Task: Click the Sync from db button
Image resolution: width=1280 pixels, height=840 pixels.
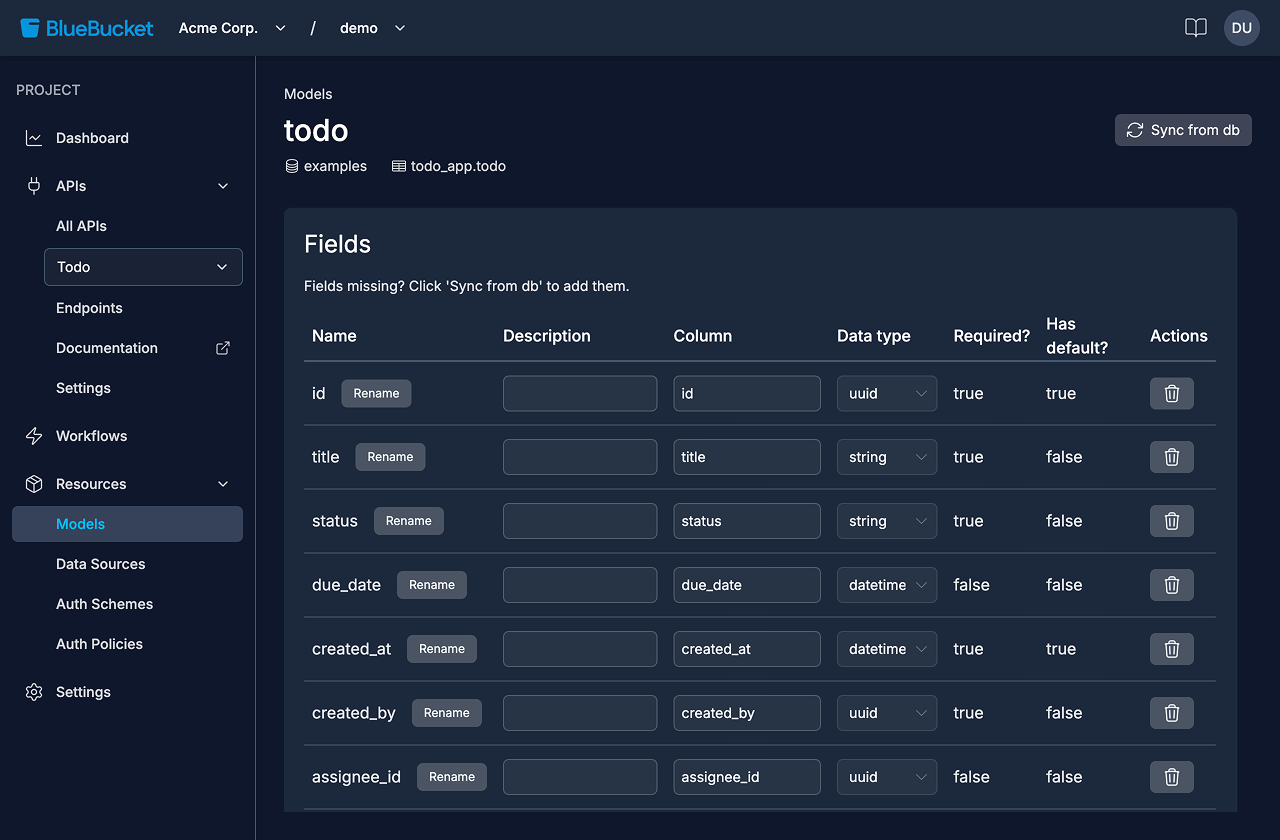Action: [1183, 129]
